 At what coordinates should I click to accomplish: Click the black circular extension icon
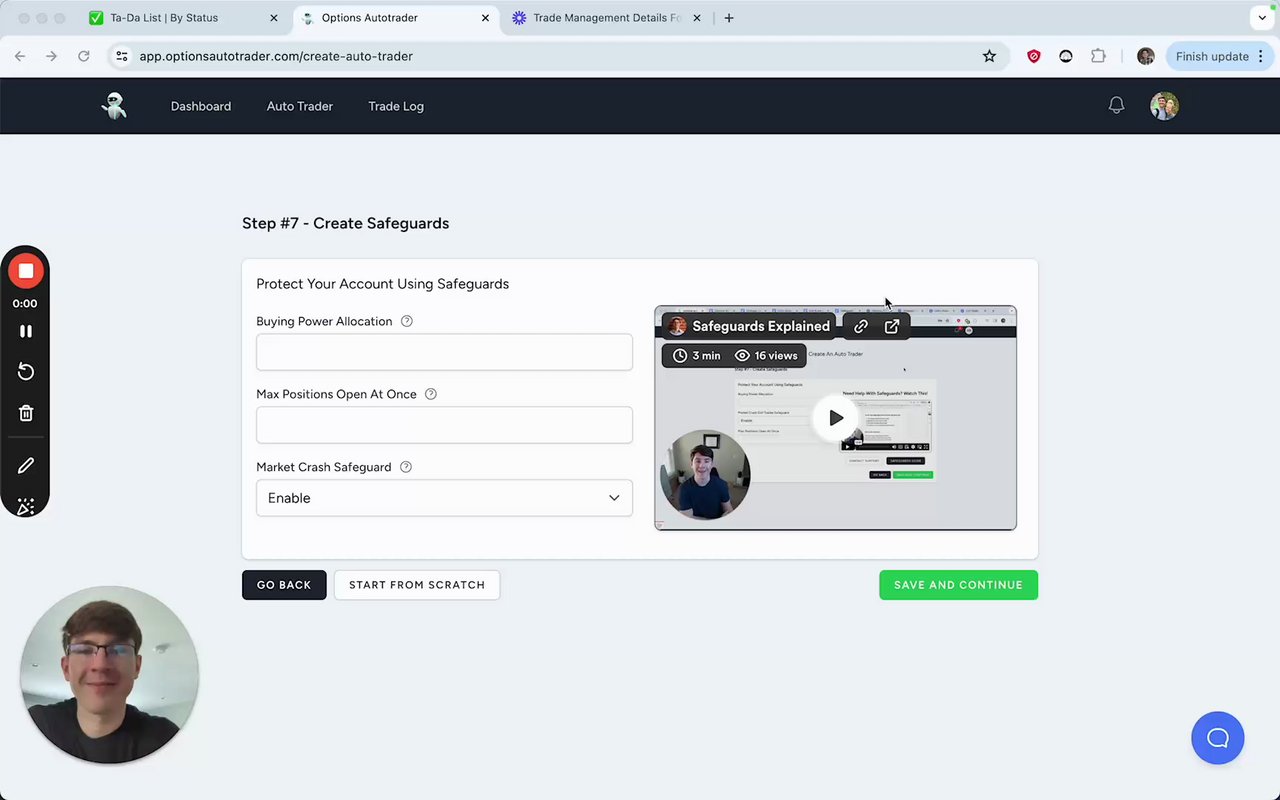tap(1066, 56)
